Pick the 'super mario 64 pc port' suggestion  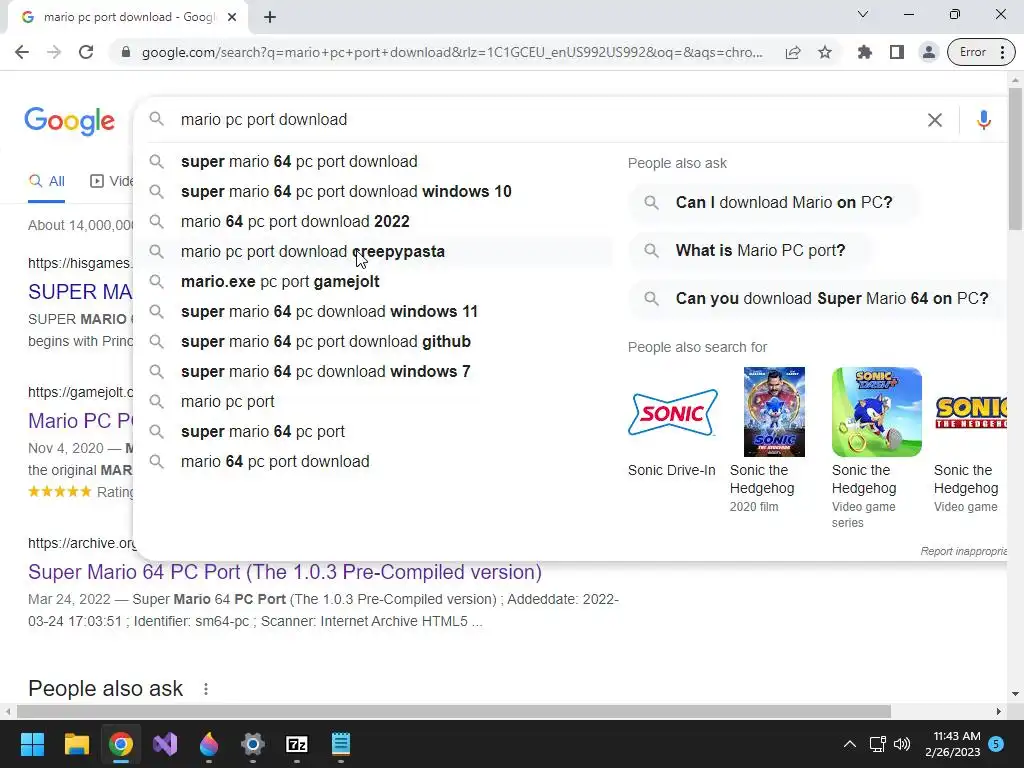click(374, 432)
